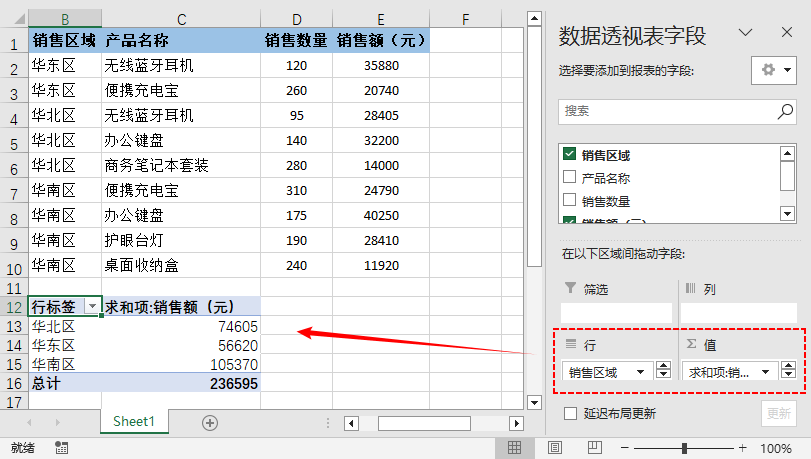Open the pivot field pane tools gear menu
Screen dimensions: 811x459
pyautogui.click(x=774, y=70)
